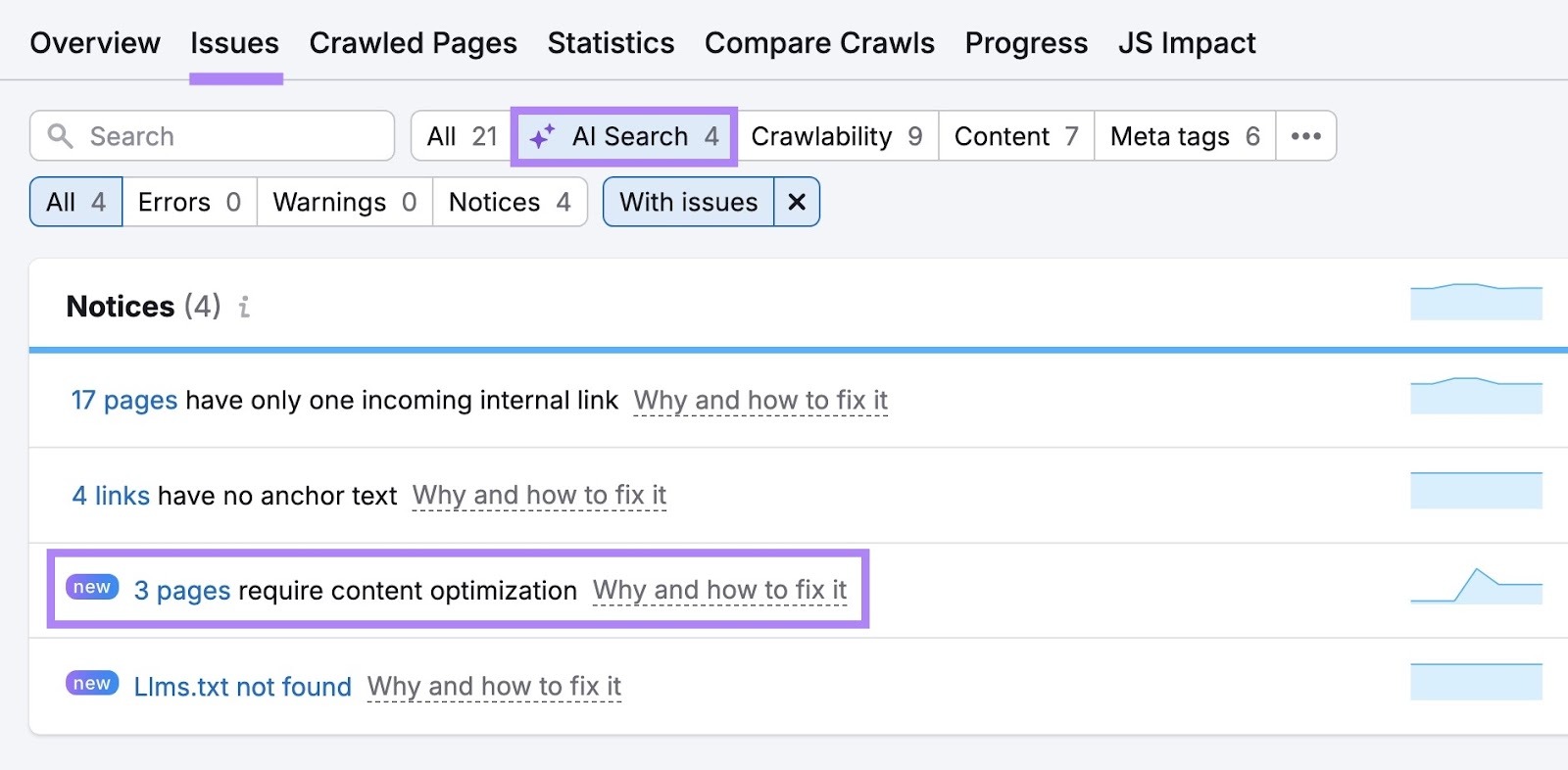Enable the Errors filter
The image size is (1568, 770).
pyautogui.click(x=188, y=202)
